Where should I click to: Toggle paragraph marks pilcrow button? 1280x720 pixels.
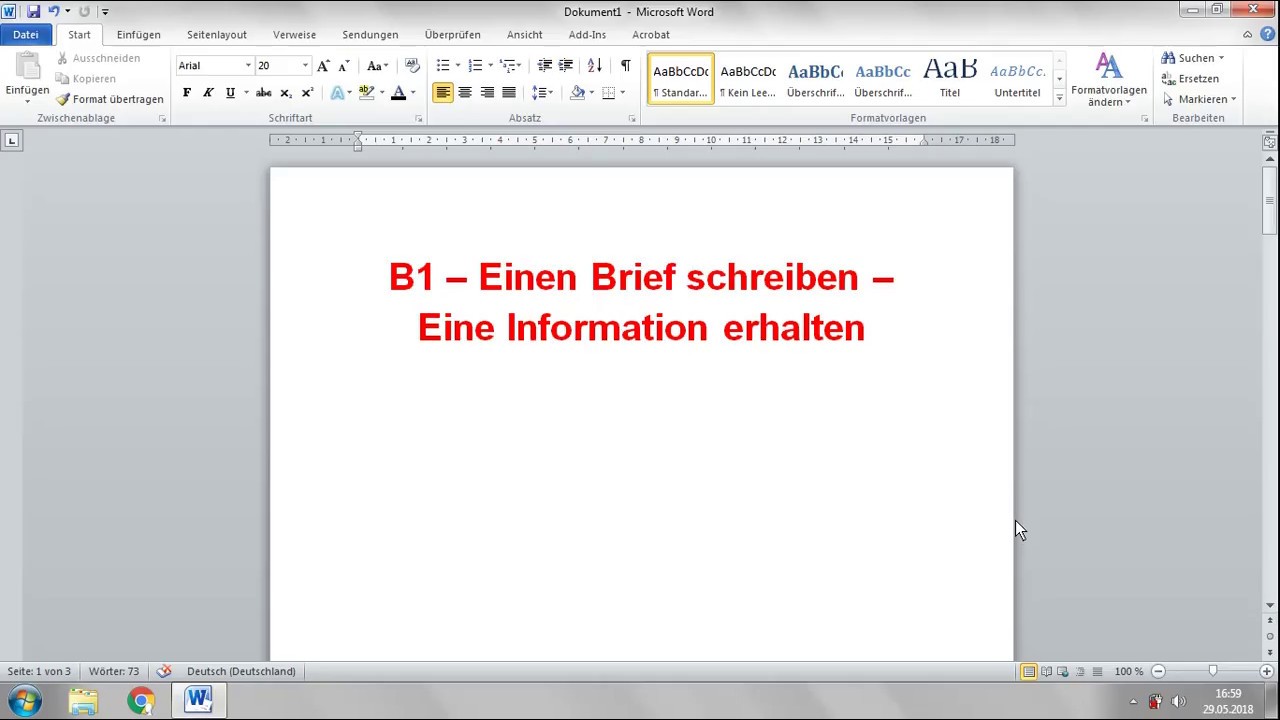click(625, 65)
